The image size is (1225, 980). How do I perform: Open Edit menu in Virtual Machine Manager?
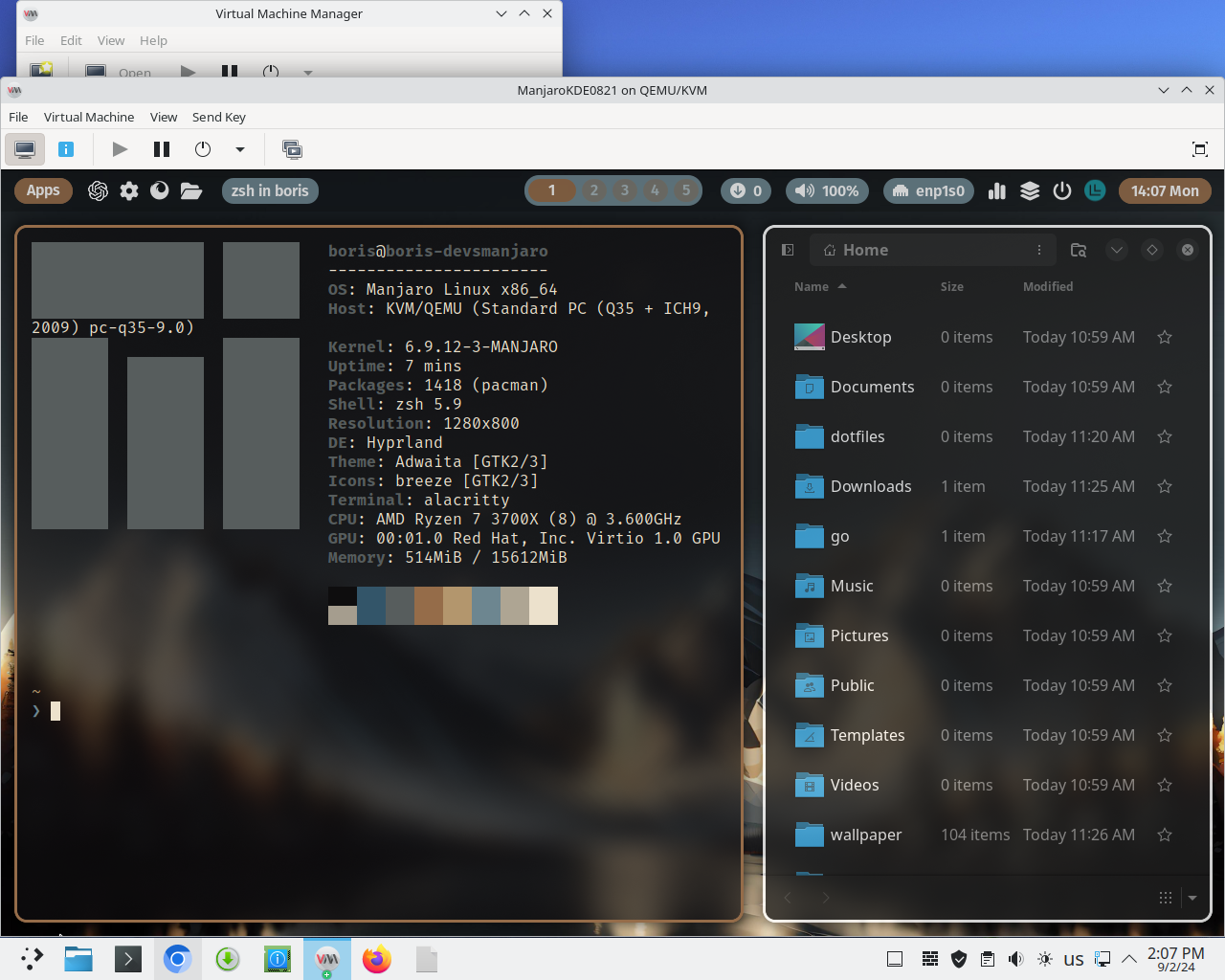pyautogui.click(x=71, y=40)
